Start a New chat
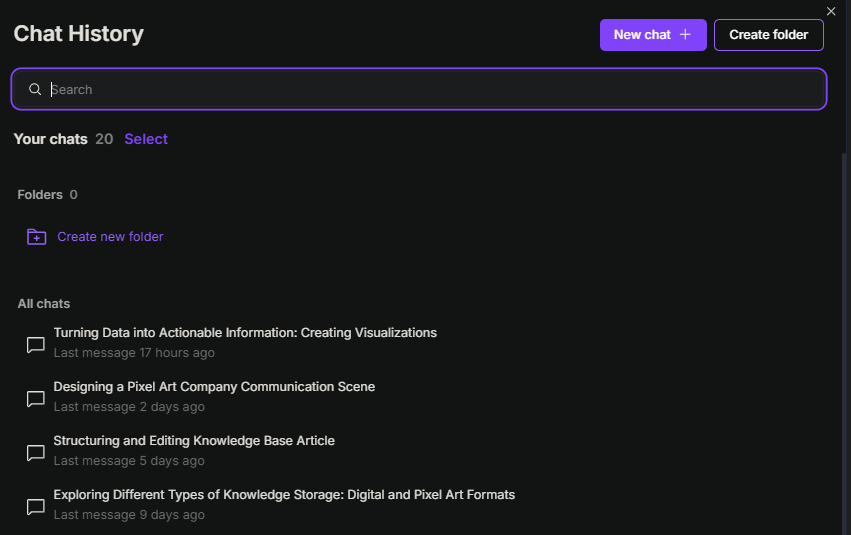 pyautogui.click(x=653, y=35)
